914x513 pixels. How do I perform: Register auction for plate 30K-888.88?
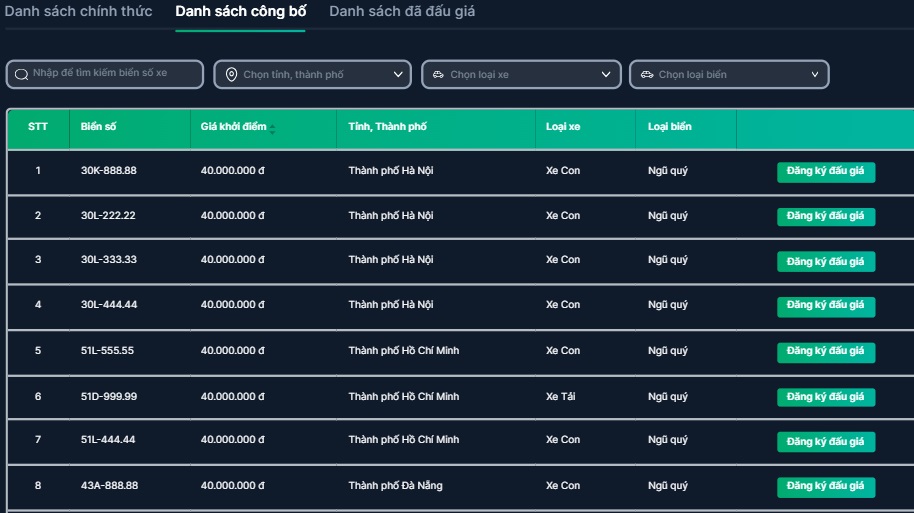tap(826, 172)
